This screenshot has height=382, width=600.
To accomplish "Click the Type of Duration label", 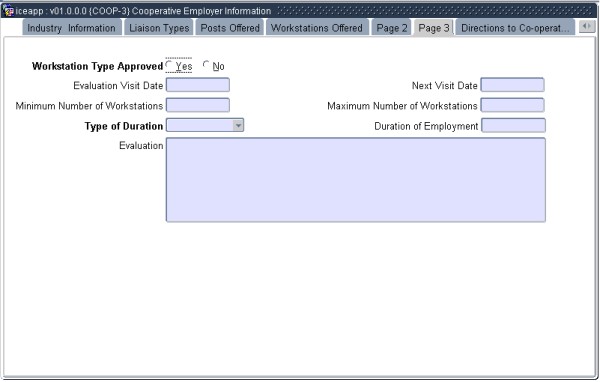I will pos(124,126).
